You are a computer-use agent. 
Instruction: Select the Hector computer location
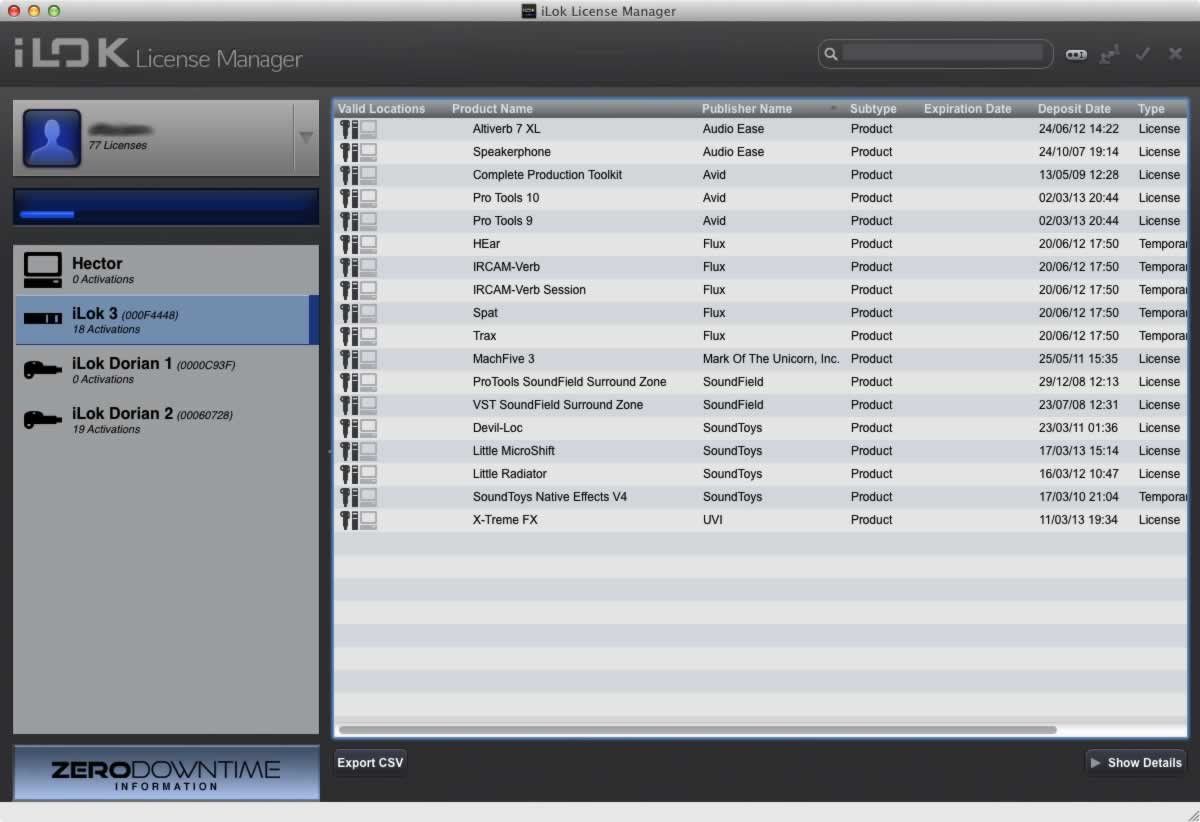tap(165, 270)
